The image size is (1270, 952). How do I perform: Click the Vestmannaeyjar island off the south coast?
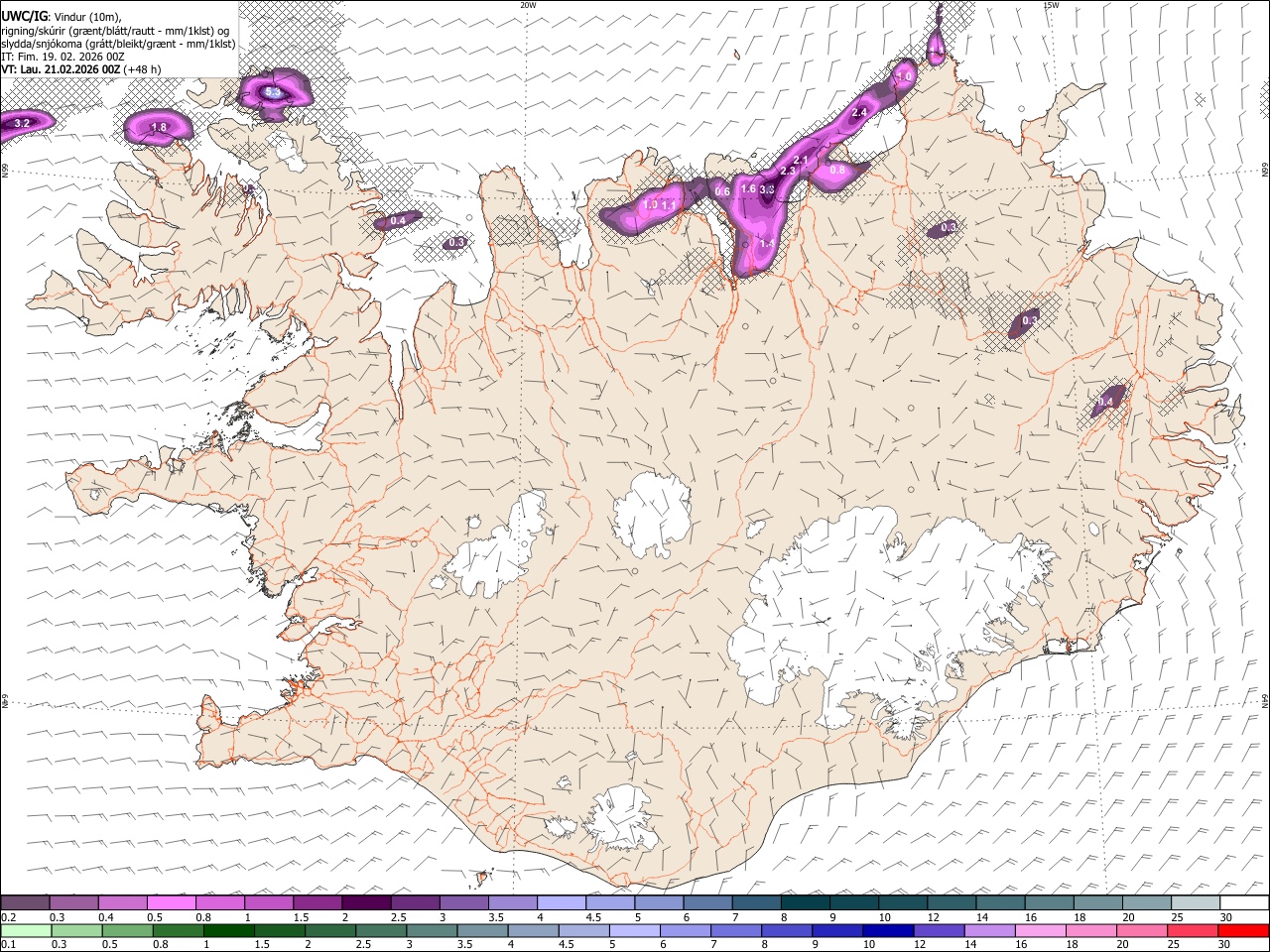click(483, 877)
